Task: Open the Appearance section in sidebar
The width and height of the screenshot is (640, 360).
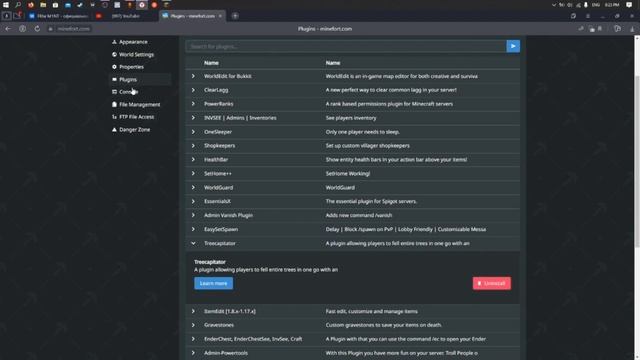Action: (x=129, y=42)
